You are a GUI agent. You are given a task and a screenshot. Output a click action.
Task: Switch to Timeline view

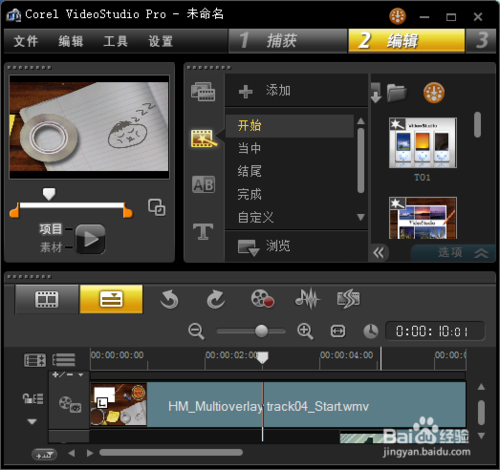coord(111,299)
